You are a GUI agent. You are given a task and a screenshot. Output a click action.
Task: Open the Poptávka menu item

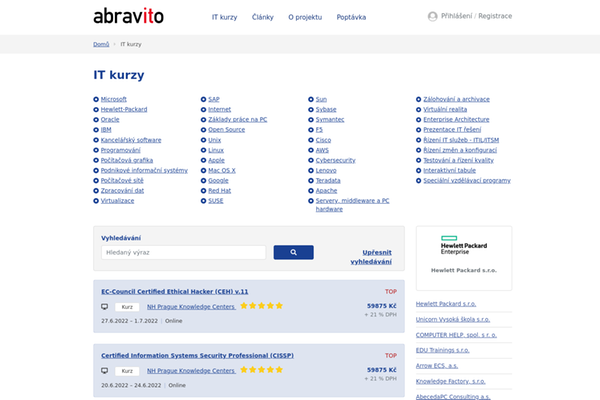(351, 17)
